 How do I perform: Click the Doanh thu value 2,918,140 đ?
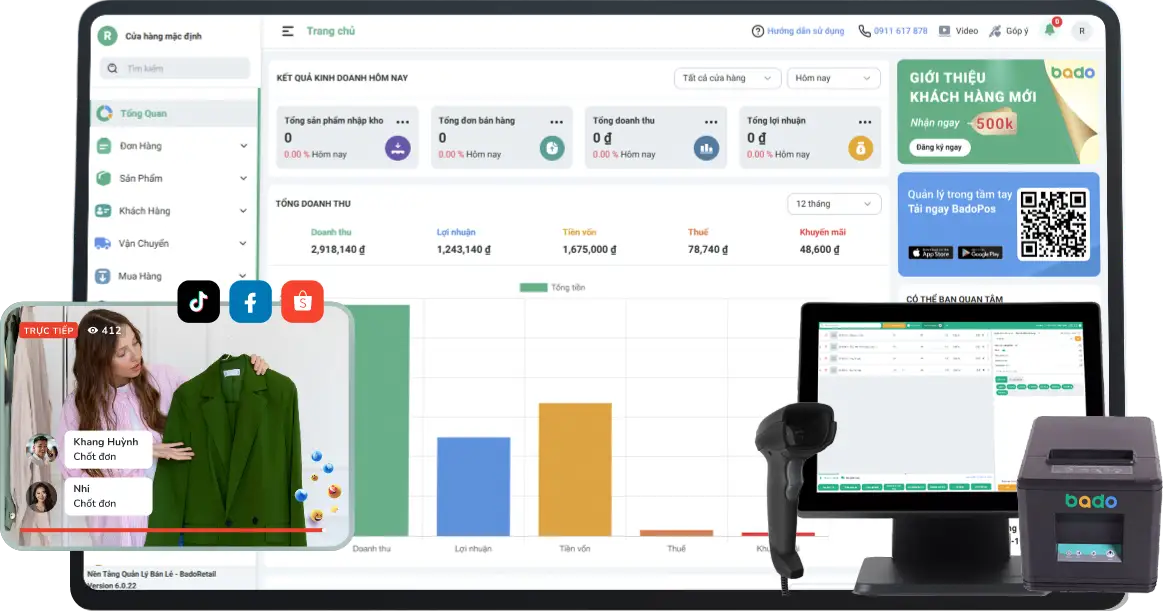click(x=338, y=250)
